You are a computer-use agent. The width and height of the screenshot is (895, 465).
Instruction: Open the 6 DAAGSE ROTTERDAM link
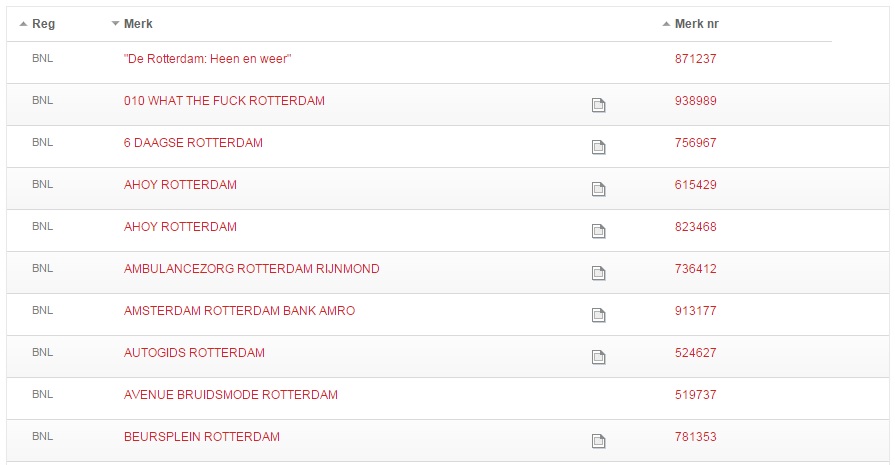pyautogui.click(x=193, y=143)
